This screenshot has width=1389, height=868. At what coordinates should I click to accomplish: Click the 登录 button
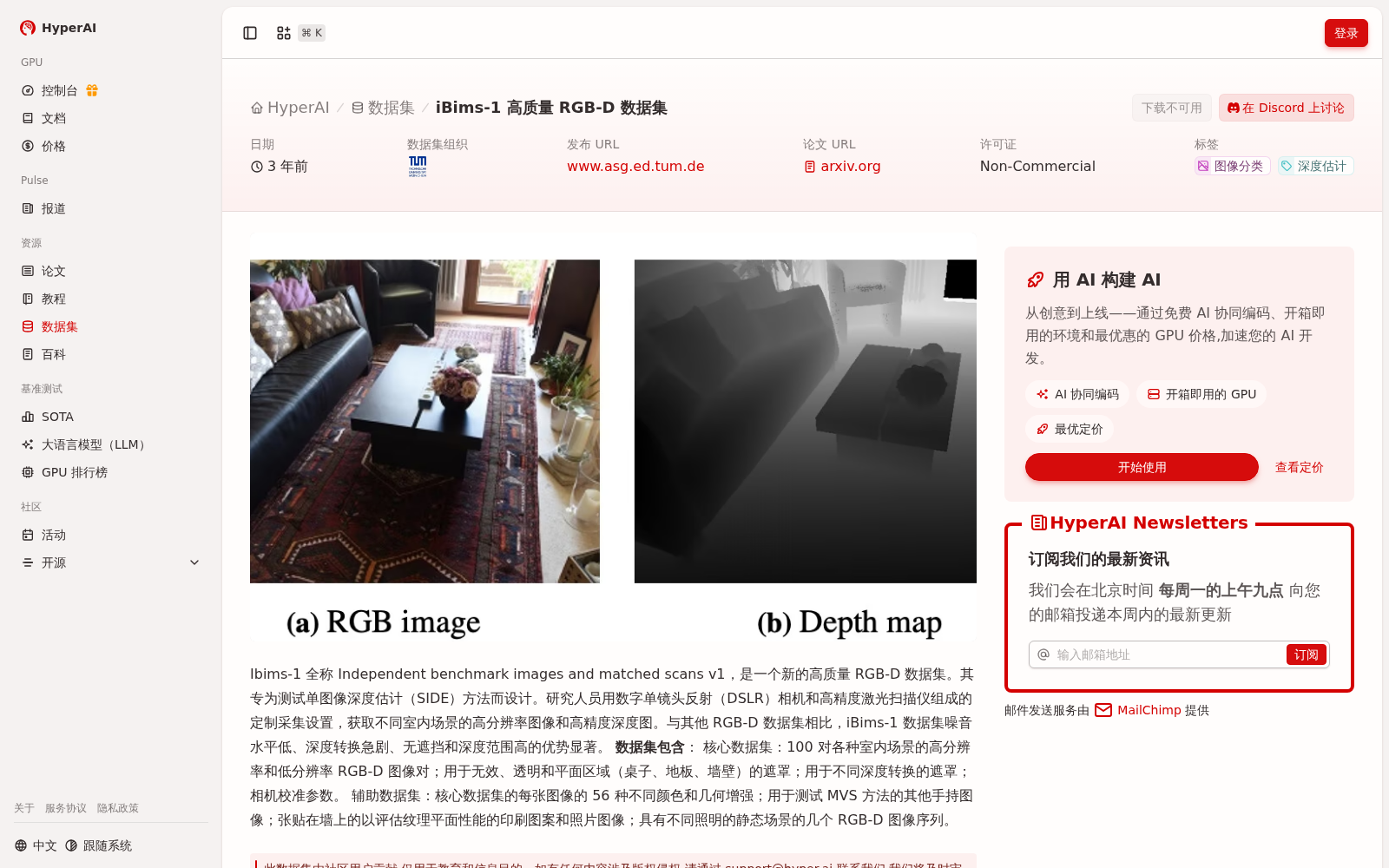[x=1346, y=33]
